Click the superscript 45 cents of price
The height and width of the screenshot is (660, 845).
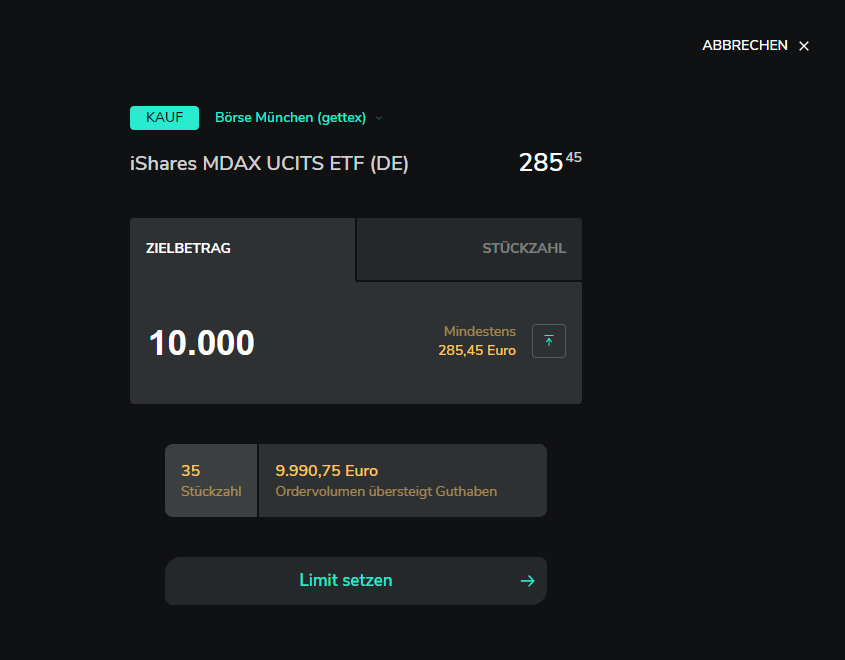573,157
